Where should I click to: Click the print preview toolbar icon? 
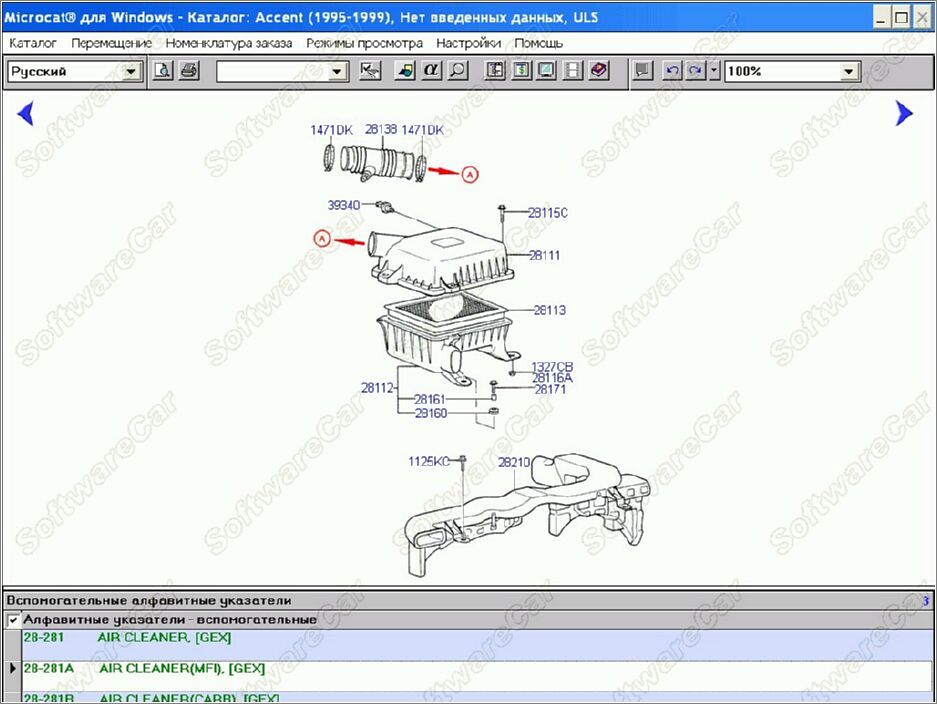pyautogui.click(x=163, y=71)
